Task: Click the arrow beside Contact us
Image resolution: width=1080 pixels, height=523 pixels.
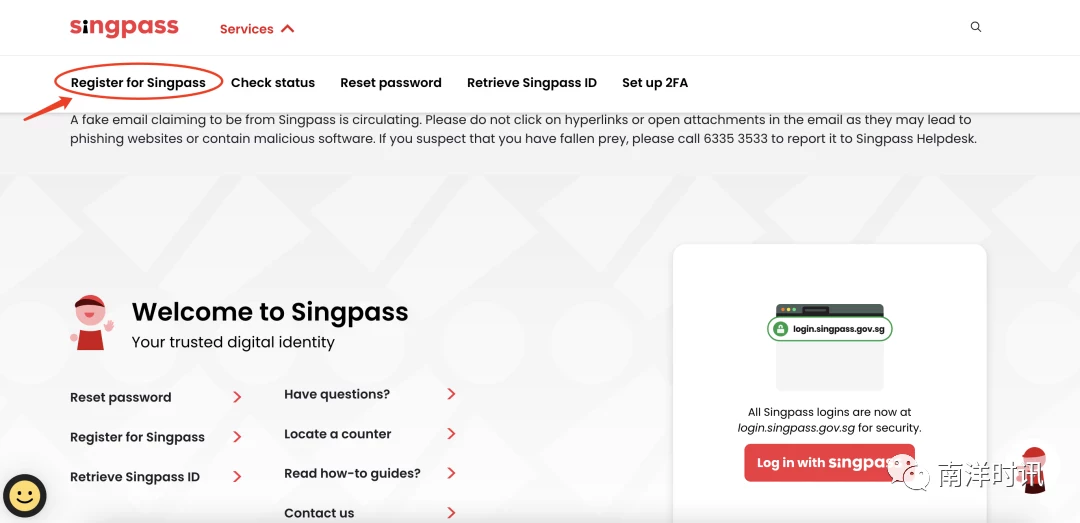Action: 451,513
